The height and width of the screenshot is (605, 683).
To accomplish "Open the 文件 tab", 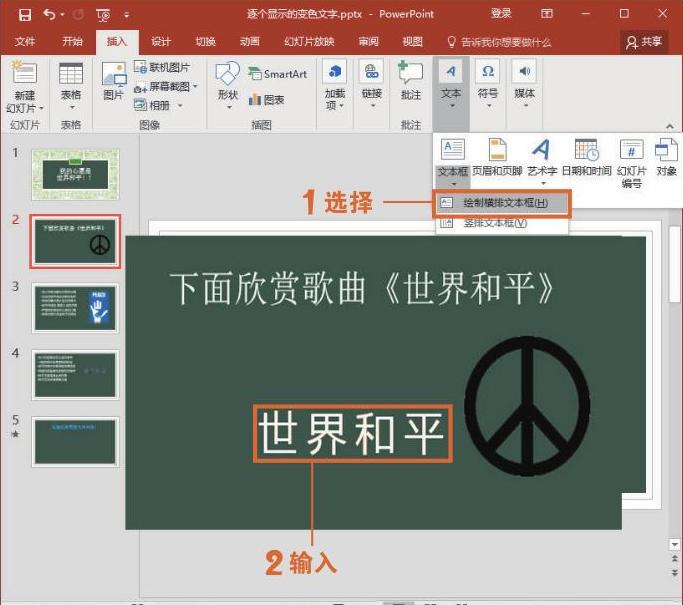I will tap(24, 42).
